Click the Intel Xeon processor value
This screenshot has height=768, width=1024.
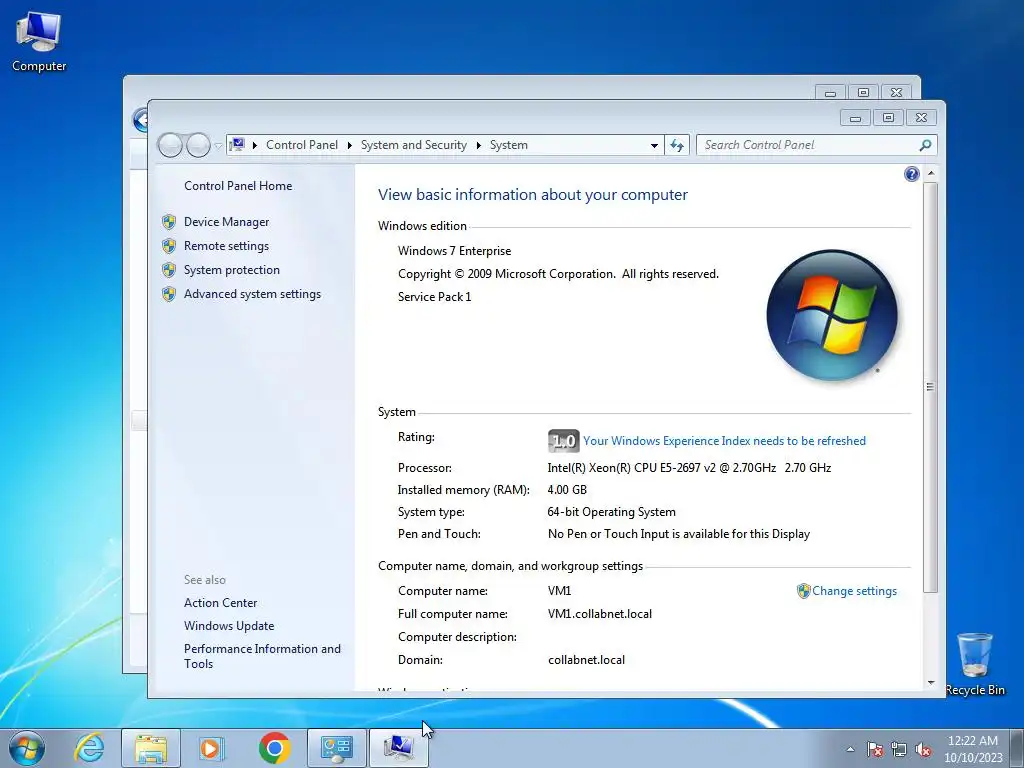click(689, 468)
